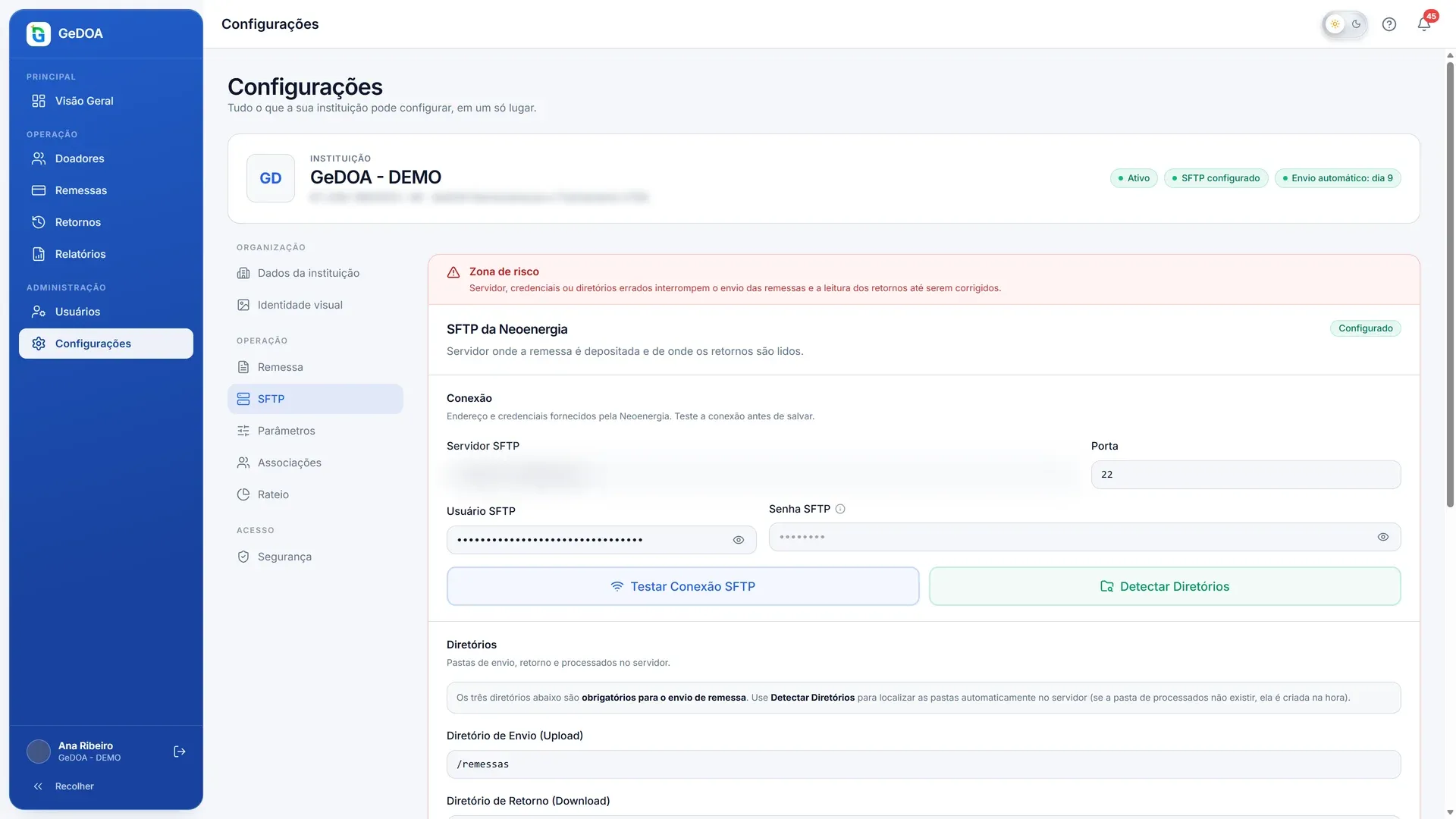Open Rateio settings section

(x=315, y=494)
